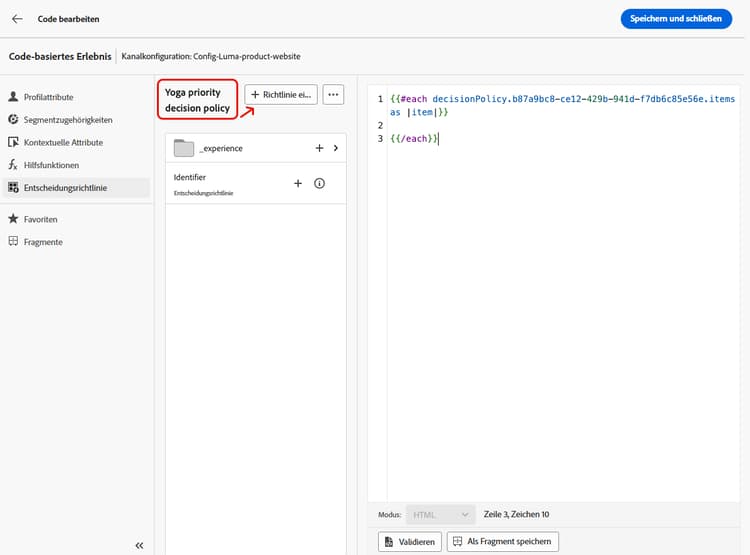This screenshot has height=555, width=750.
Task: Click the Entscheidungsrichtlinie grid icon
Action: tap(13, 187)
